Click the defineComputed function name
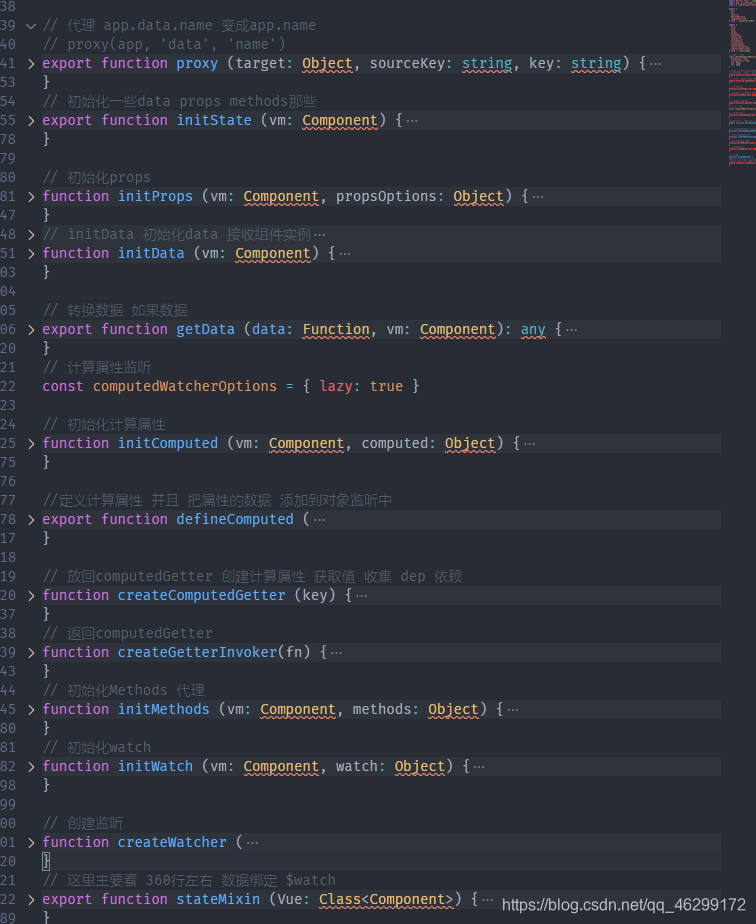Viewport: 756px width, 924px height. 235,519
